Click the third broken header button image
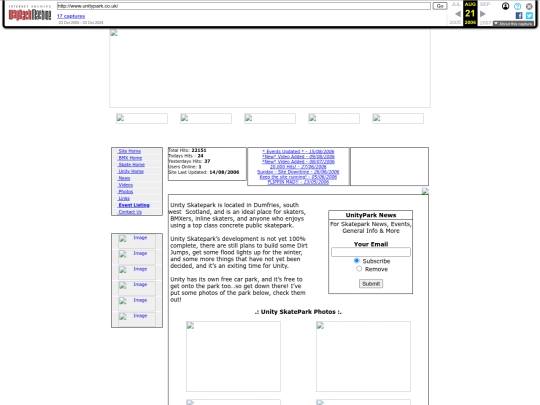Viewport: 540px width, 405px height. point(270,118)
